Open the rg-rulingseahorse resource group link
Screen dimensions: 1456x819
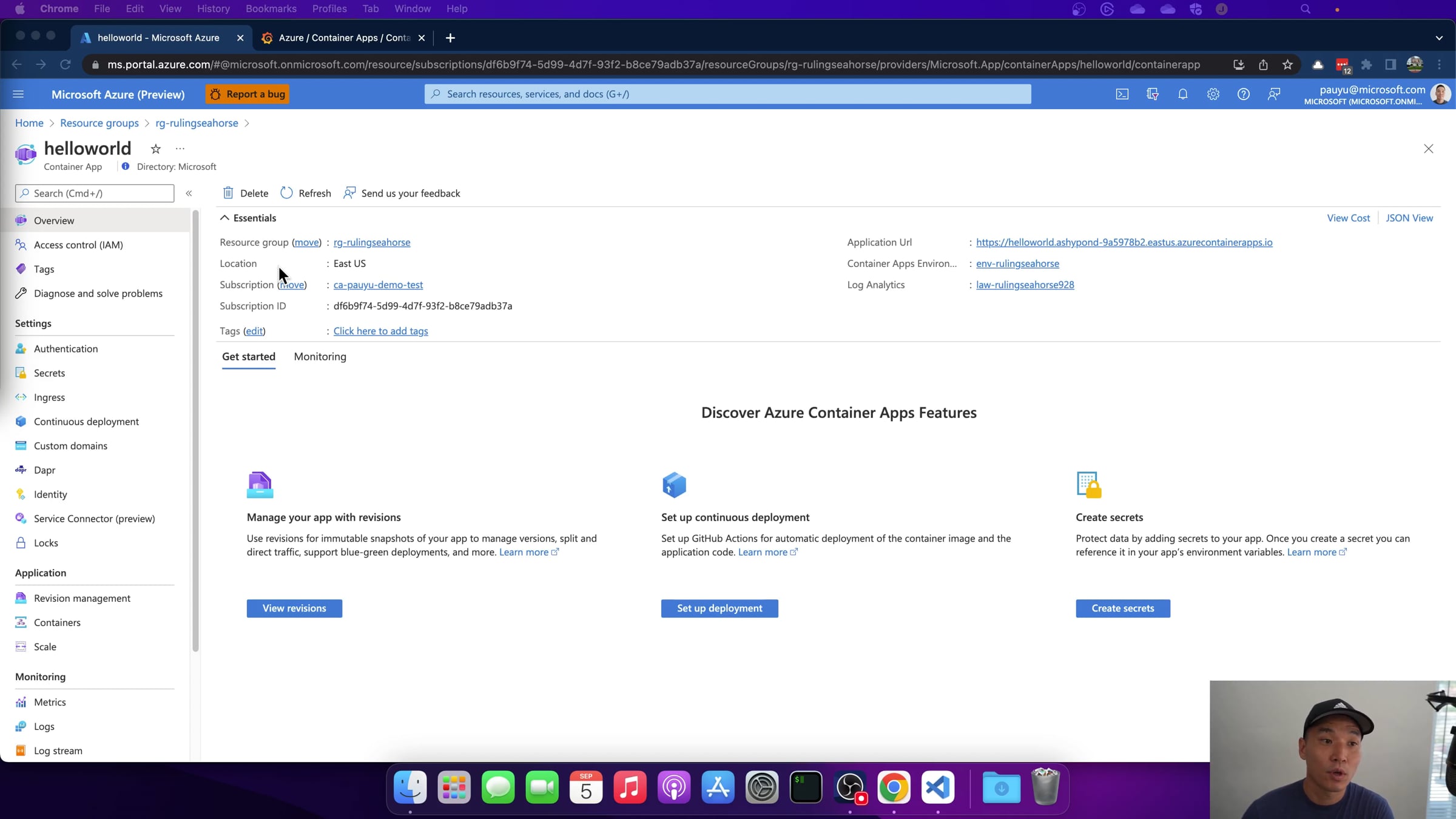[x=372, y=242]
